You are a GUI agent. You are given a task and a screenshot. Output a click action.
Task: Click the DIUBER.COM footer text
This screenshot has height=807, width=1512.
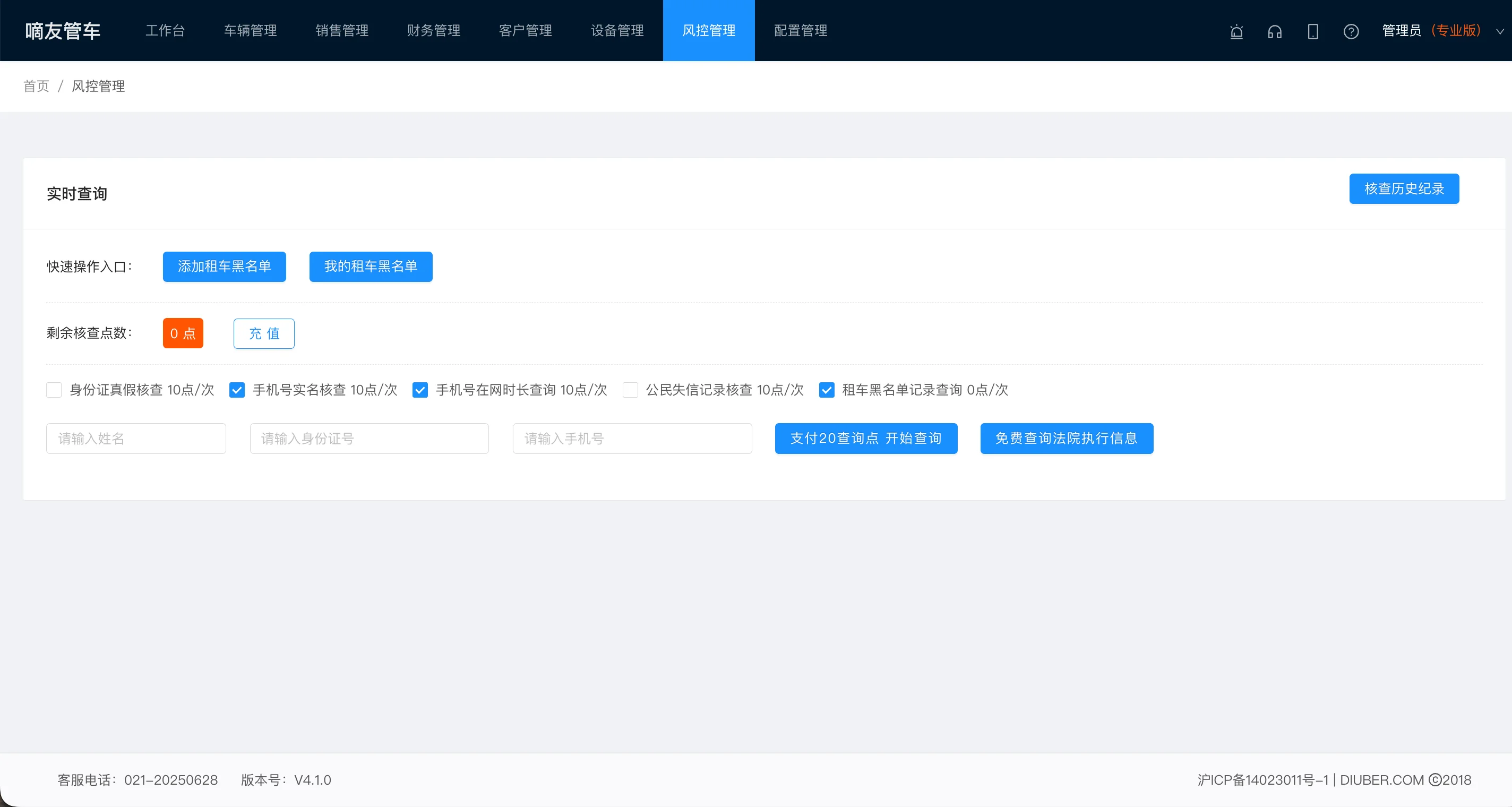click(x=1382, y=780)
